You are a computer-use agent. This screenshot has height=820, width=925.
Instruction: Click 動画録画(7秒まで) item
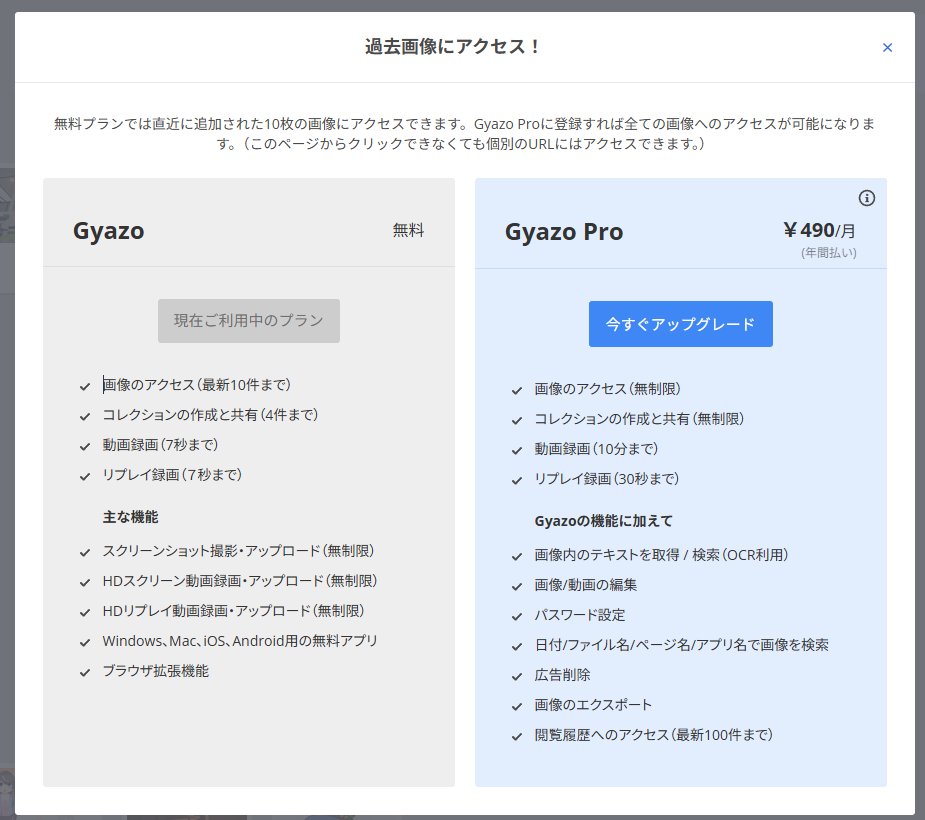point(160,445)
